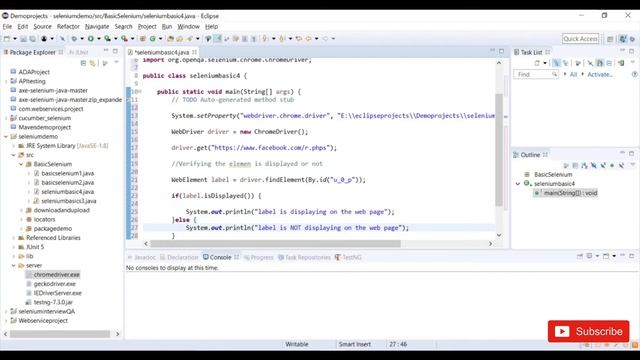Collapse the BasicSelenium package node
Screen dimensions: 640x360
(21, 164)
